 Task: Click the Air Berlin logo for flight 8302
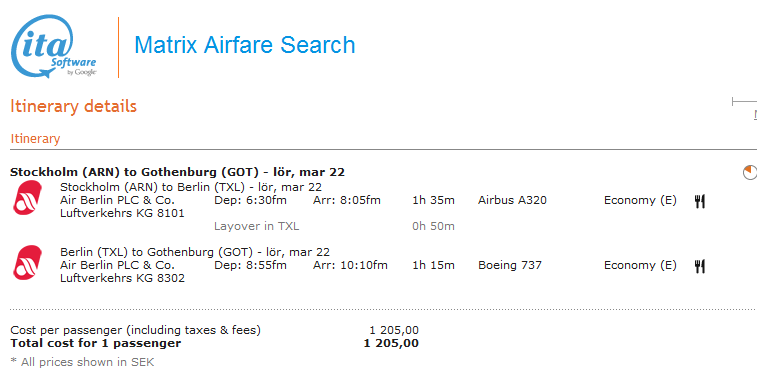tap(28, 263)
